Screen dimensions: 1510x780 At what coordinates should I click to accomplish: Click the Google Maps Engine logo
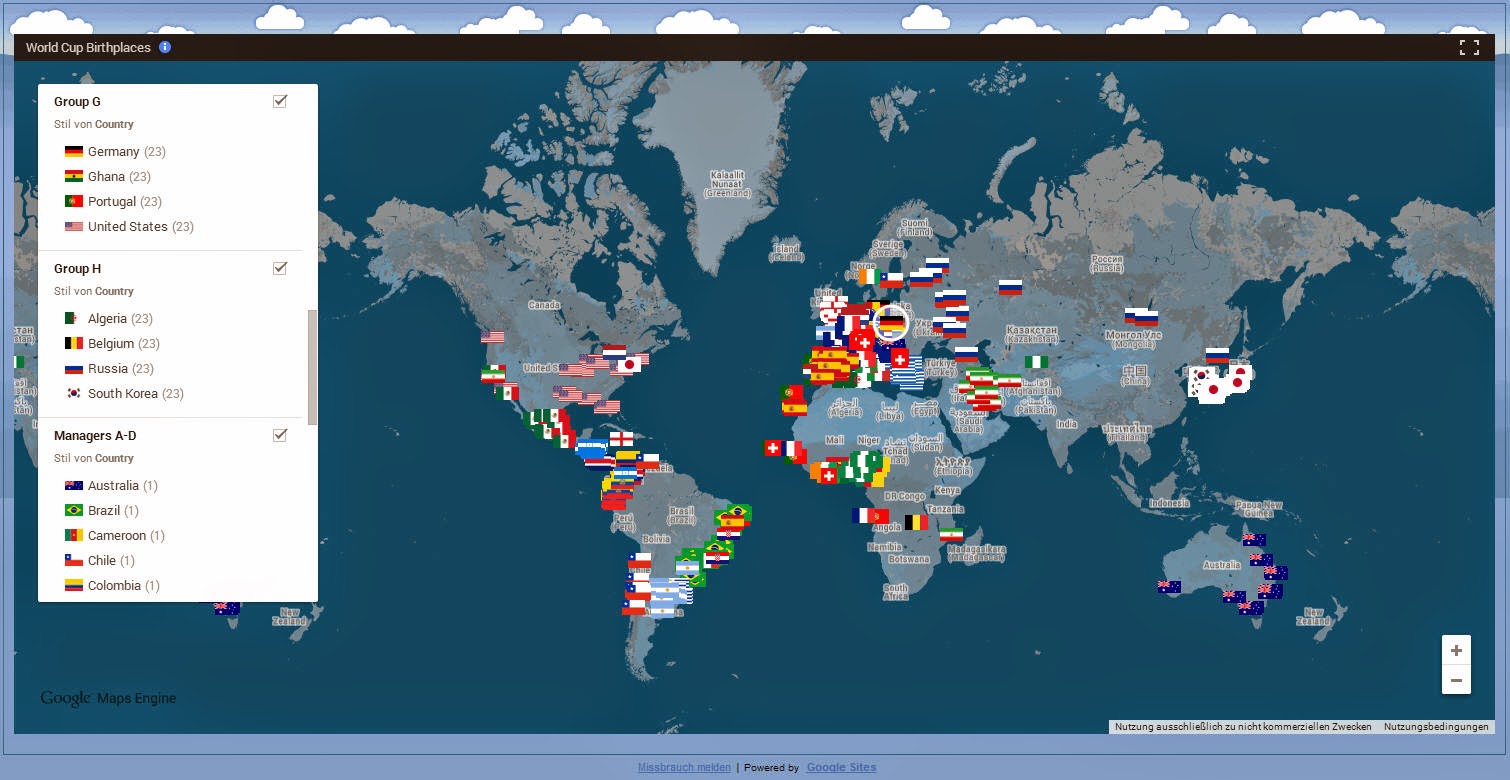[x=108, y=698]
